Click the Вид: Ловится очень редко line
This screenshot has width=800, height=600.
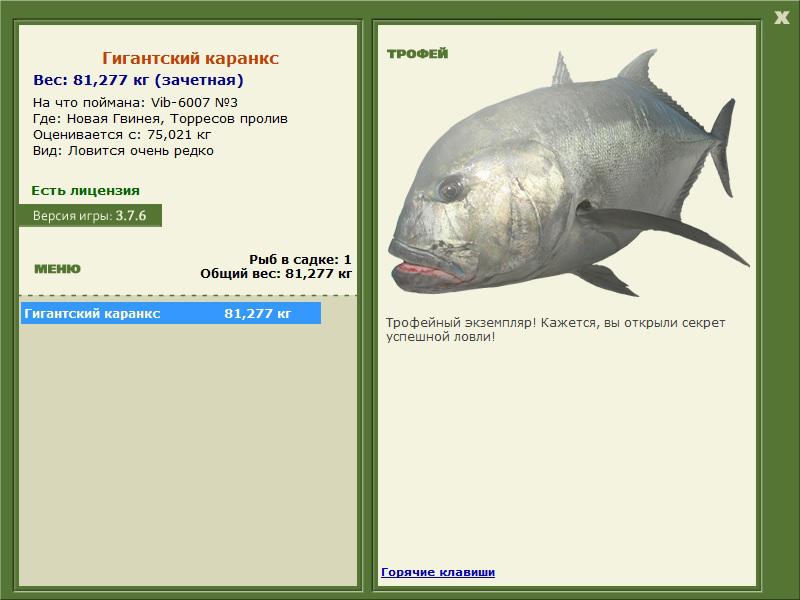point(123,150)
